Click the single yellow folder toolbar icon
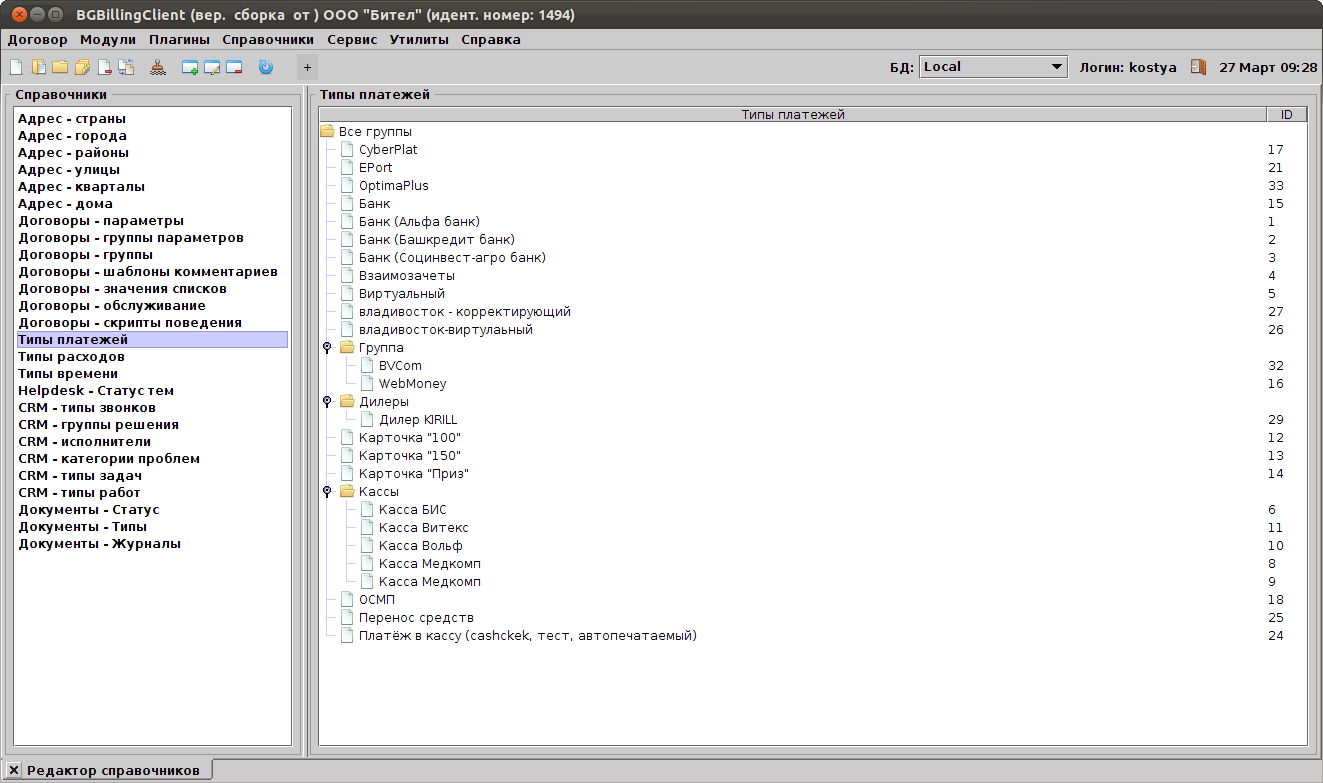 tap(60, 67)
